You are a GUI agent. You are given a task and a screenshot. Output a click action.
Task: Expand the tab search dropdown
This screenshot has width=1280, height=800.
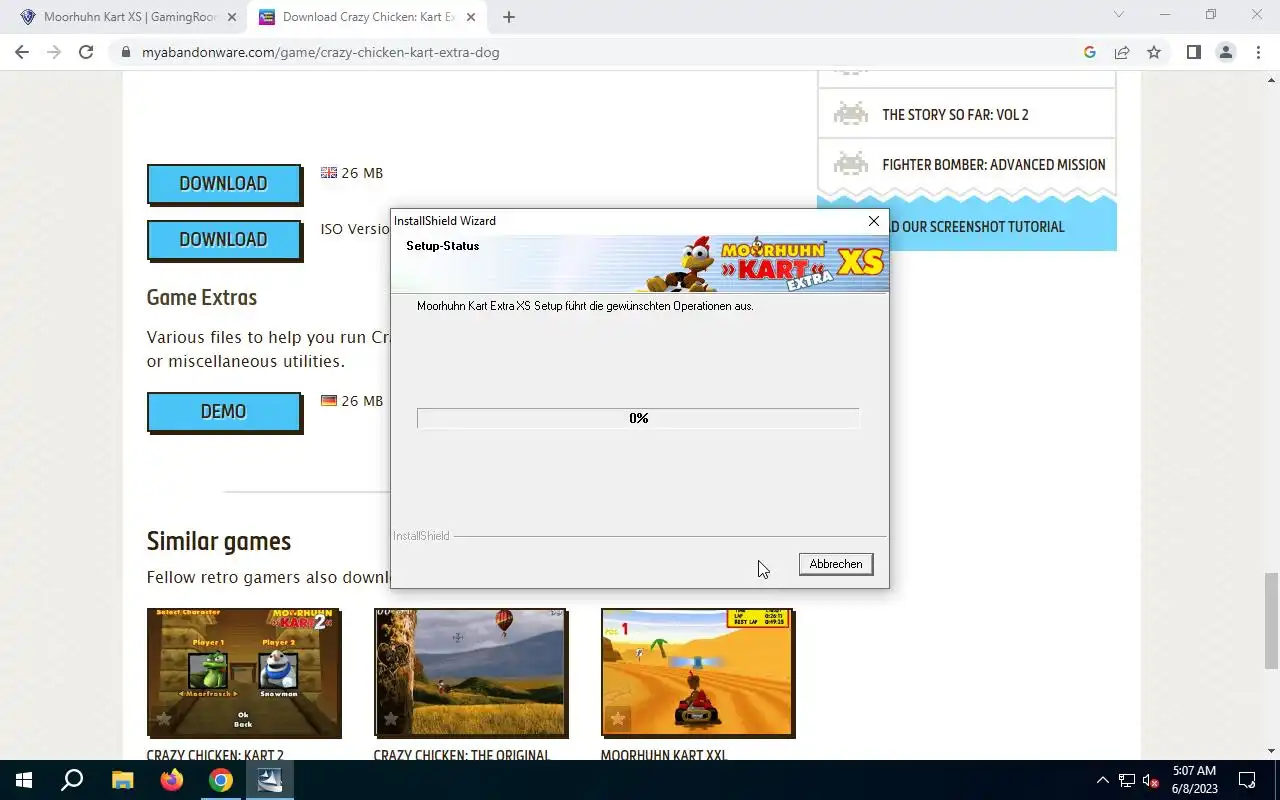pyautogui.click(x=1119, y=15)
